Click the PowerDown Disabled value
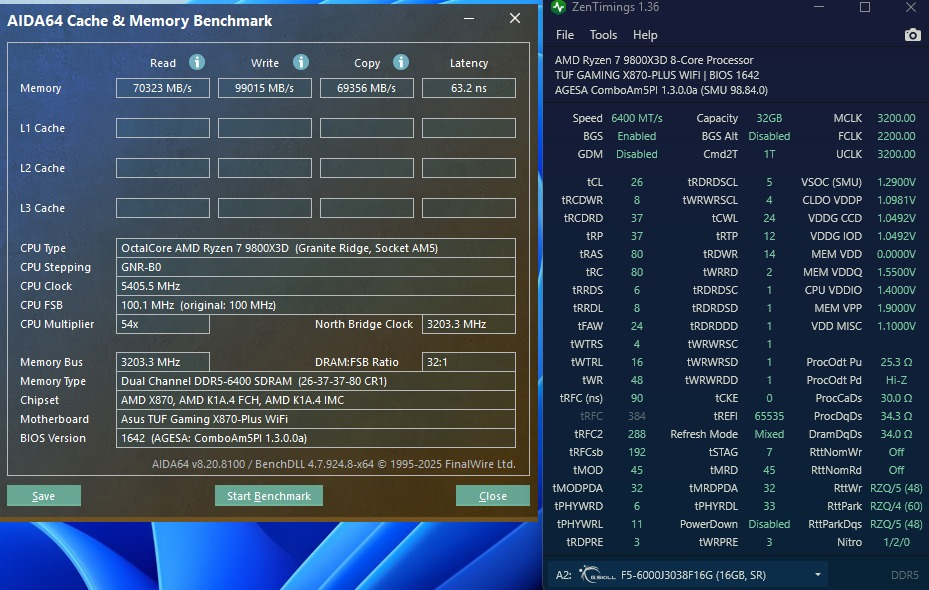 point(769,524)
